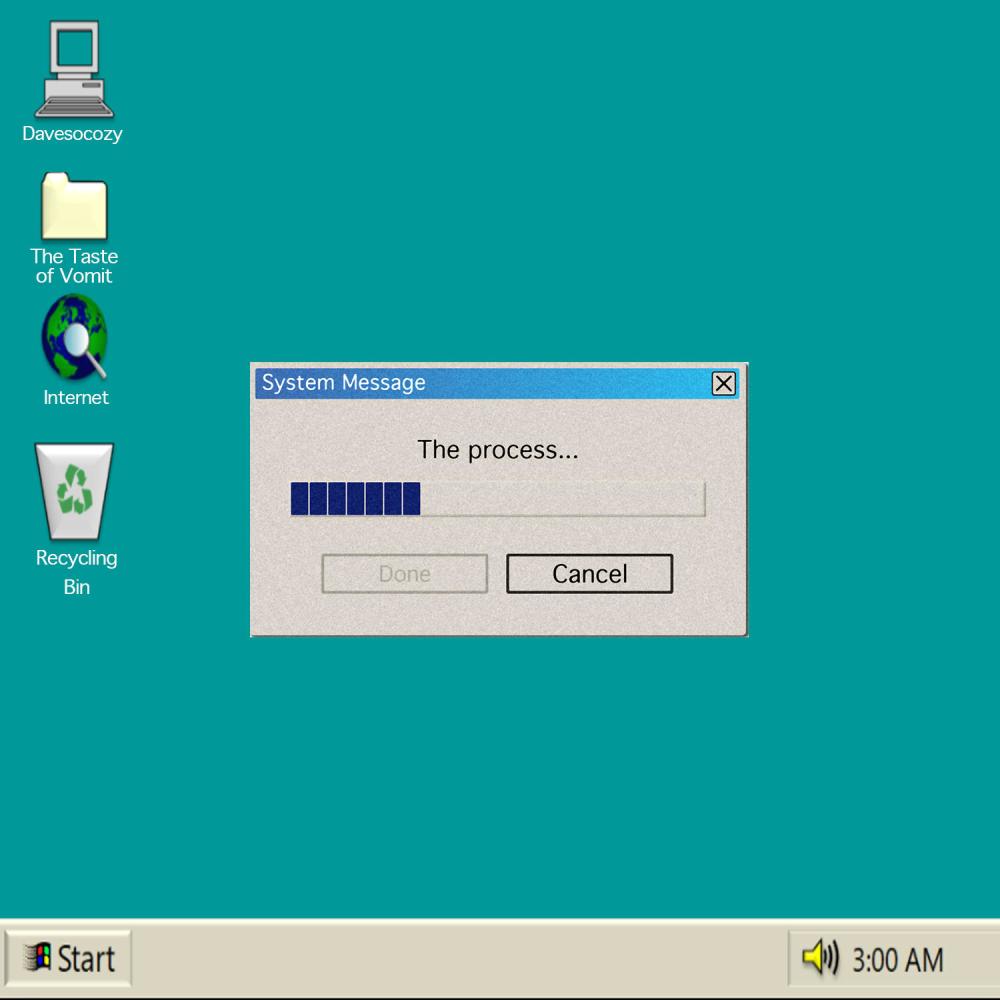Click the blue progress bar
This screenshot has width=1000, height=1000.
point(497,498)
